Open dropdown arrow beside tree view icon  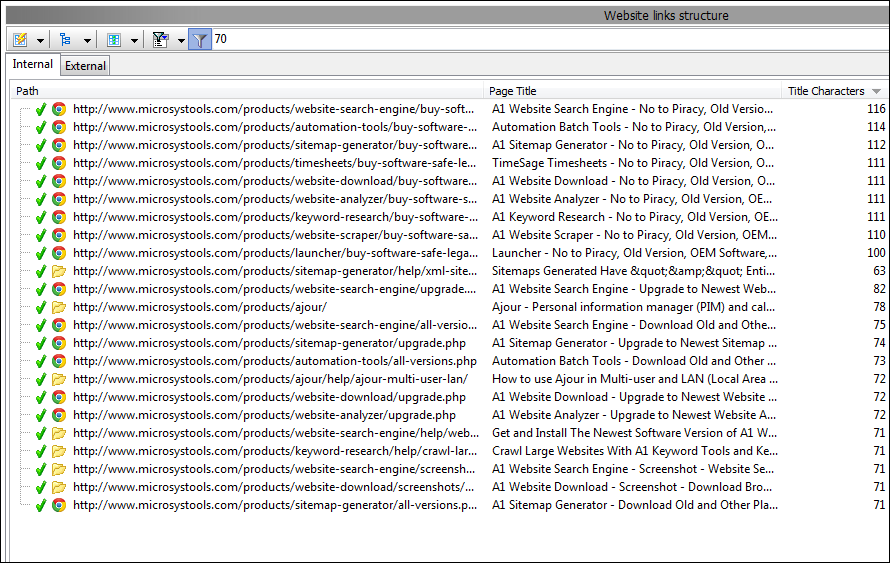[x=87, y=40]
